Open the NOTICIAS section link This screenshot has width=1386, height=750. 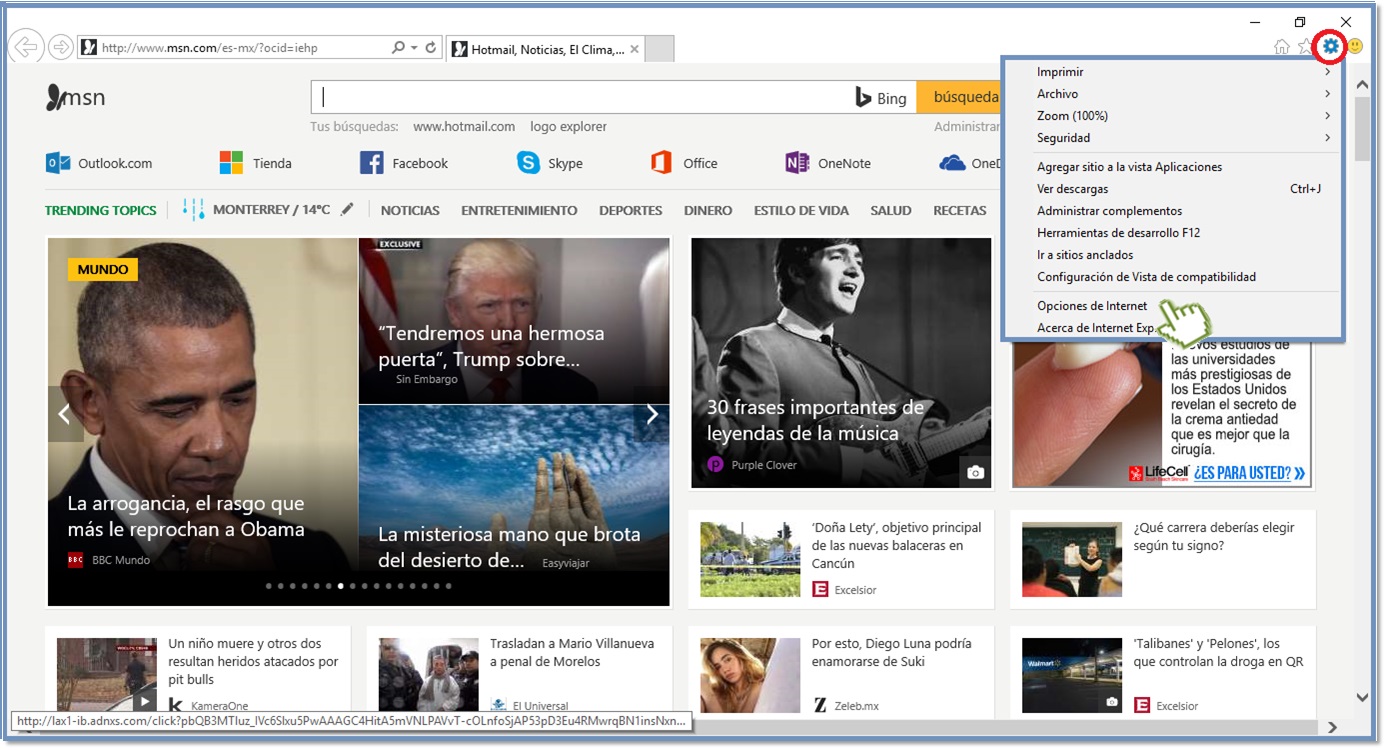(410, 210)
